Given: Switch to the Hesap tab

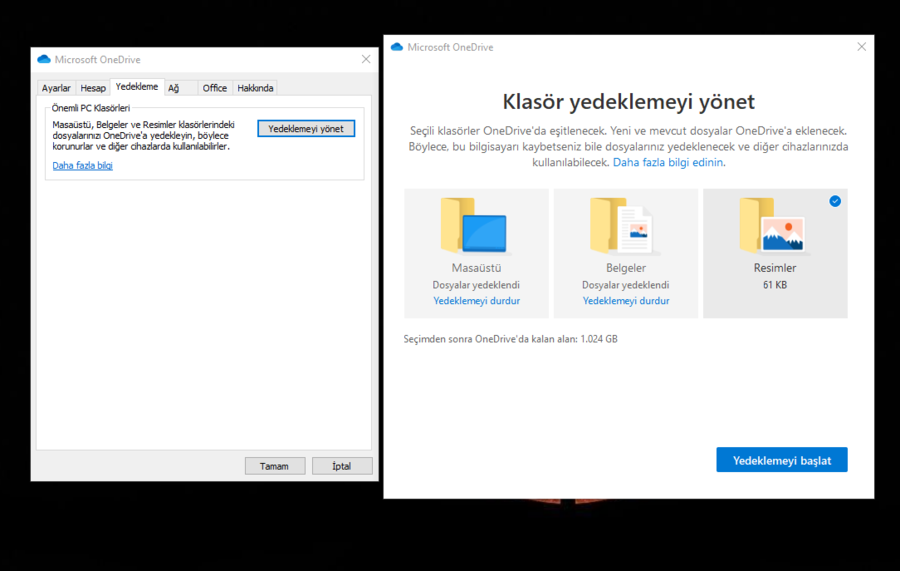Looking at the screenshot, I should tap(92, 88).
